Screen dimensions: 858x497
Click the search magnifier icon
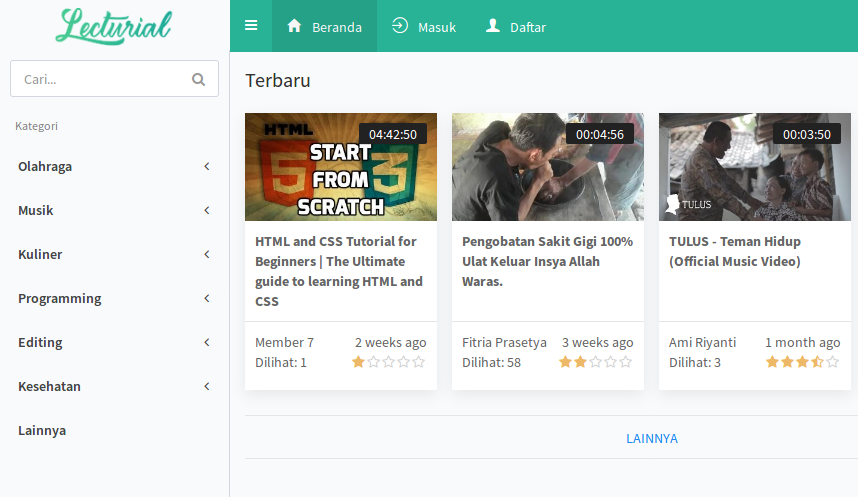pos(199,79)
